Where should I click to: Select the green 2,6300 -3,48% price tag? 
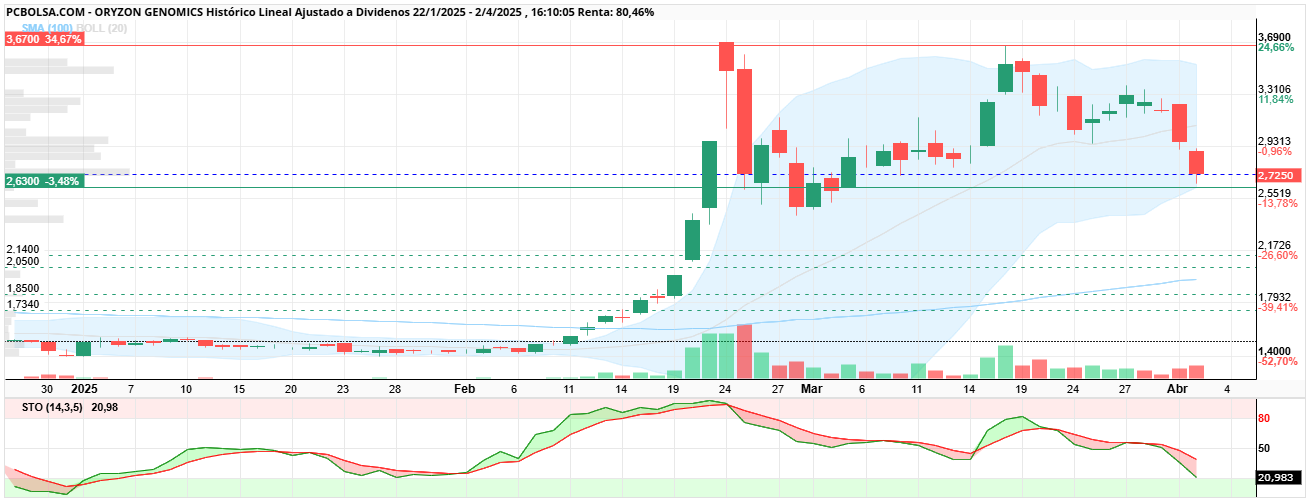pyautogui.click(x=44, y=181)
